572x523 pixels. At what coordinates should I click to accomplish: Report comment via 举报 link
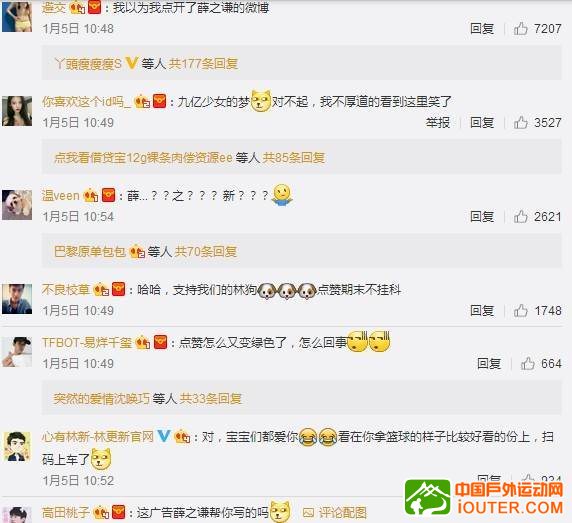click(x=438, y=123)
